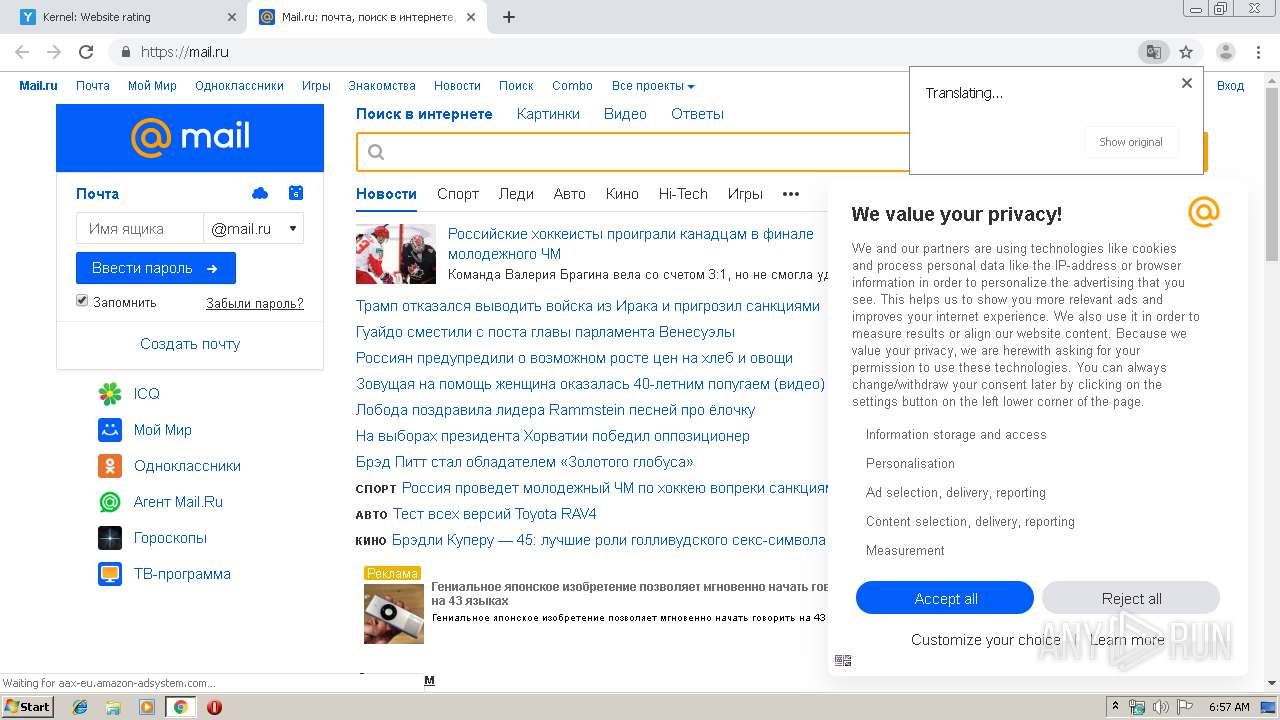Open Chrome's three-dot menu
This screenshot has height=720, width=1280.
pyautogui.click(x=1258, y=52)
